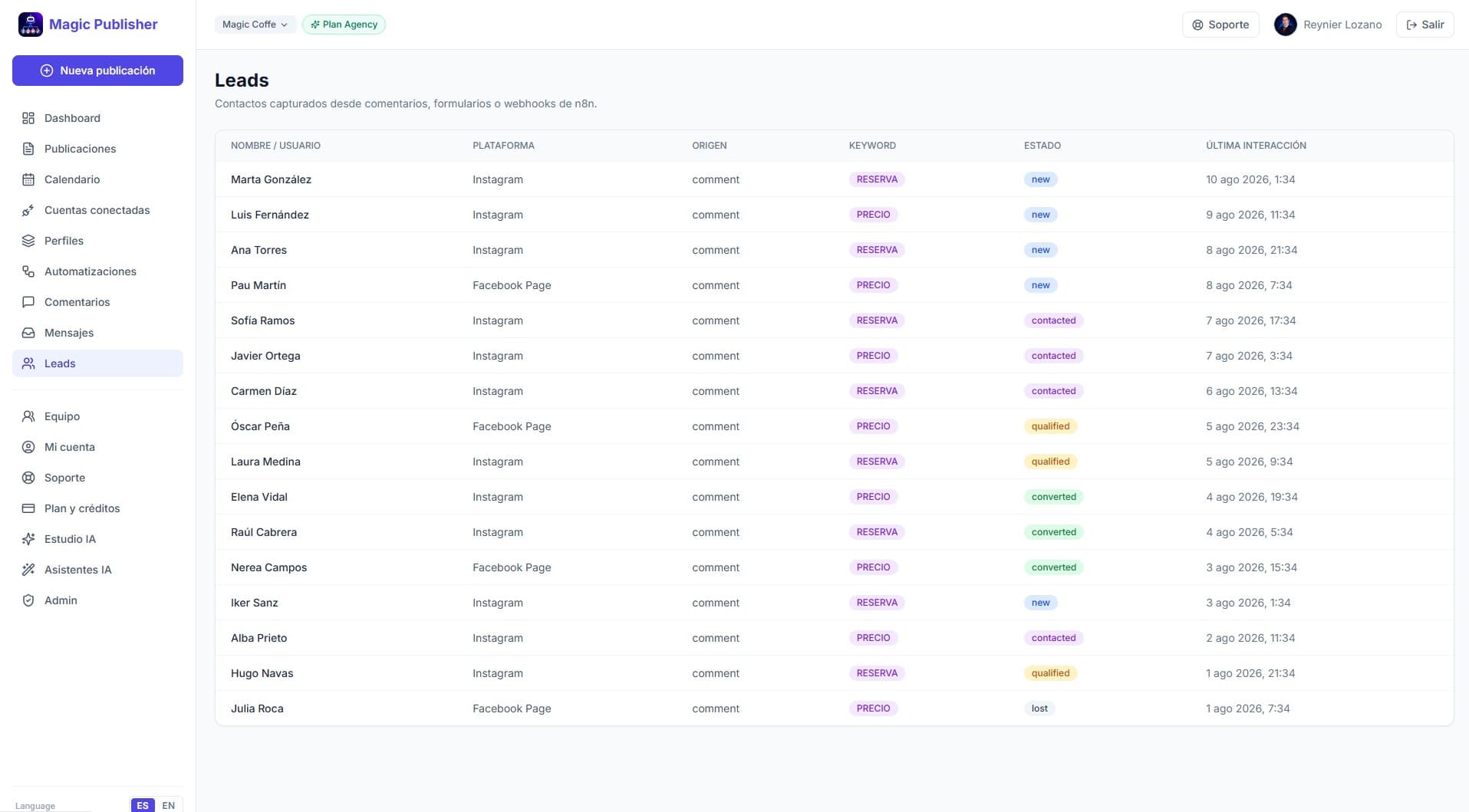Click the Soporte button in header

click(x=1220, y=25)
